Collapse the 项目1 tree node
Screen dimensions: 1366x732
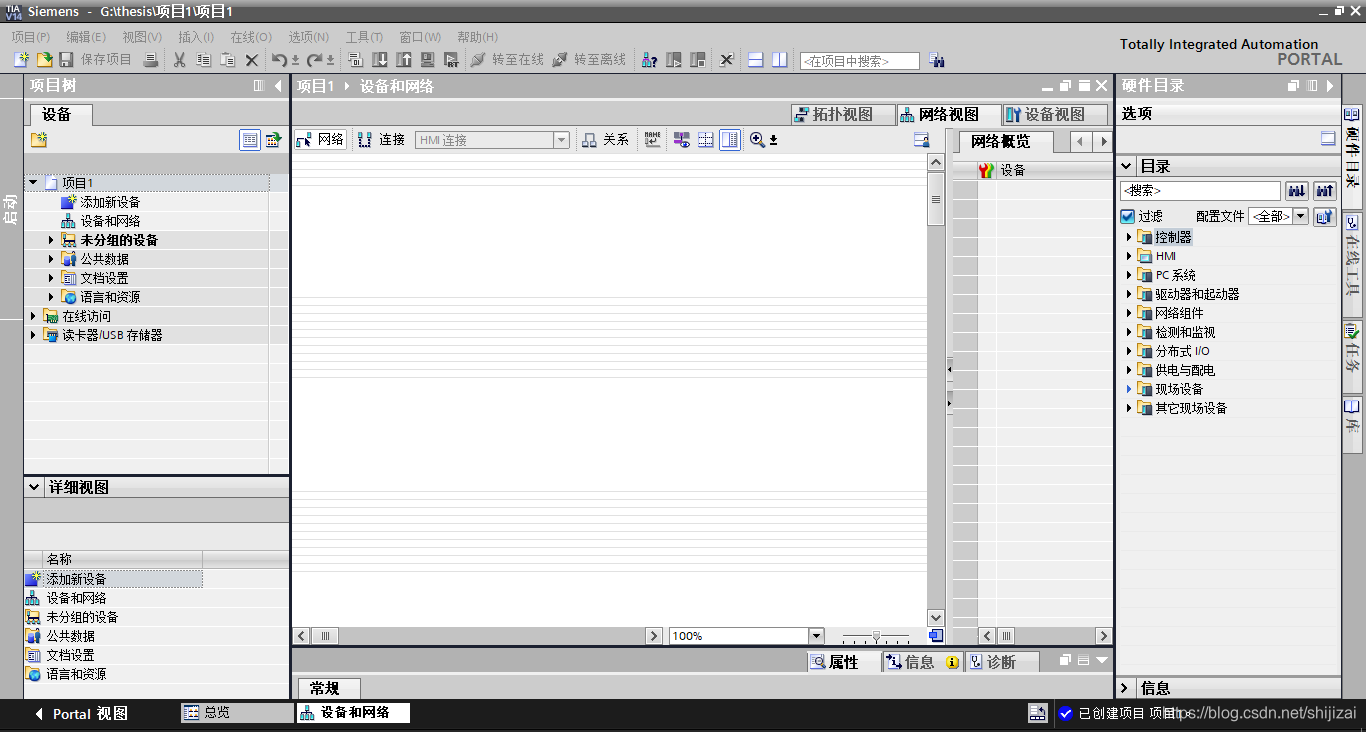[33, 183]
